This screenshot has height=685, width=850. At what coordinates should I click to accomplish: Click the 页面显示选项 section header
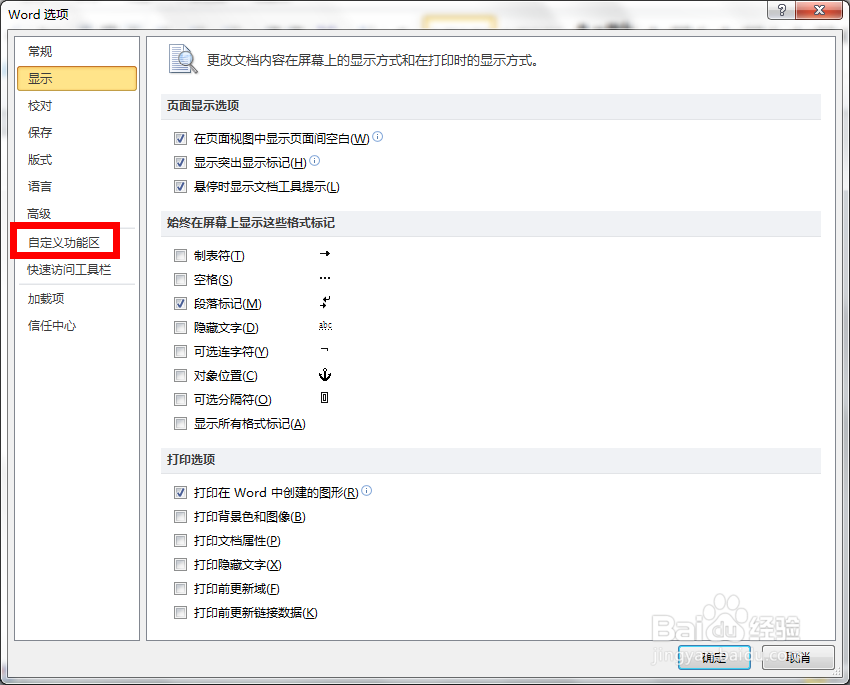[203, 106]
